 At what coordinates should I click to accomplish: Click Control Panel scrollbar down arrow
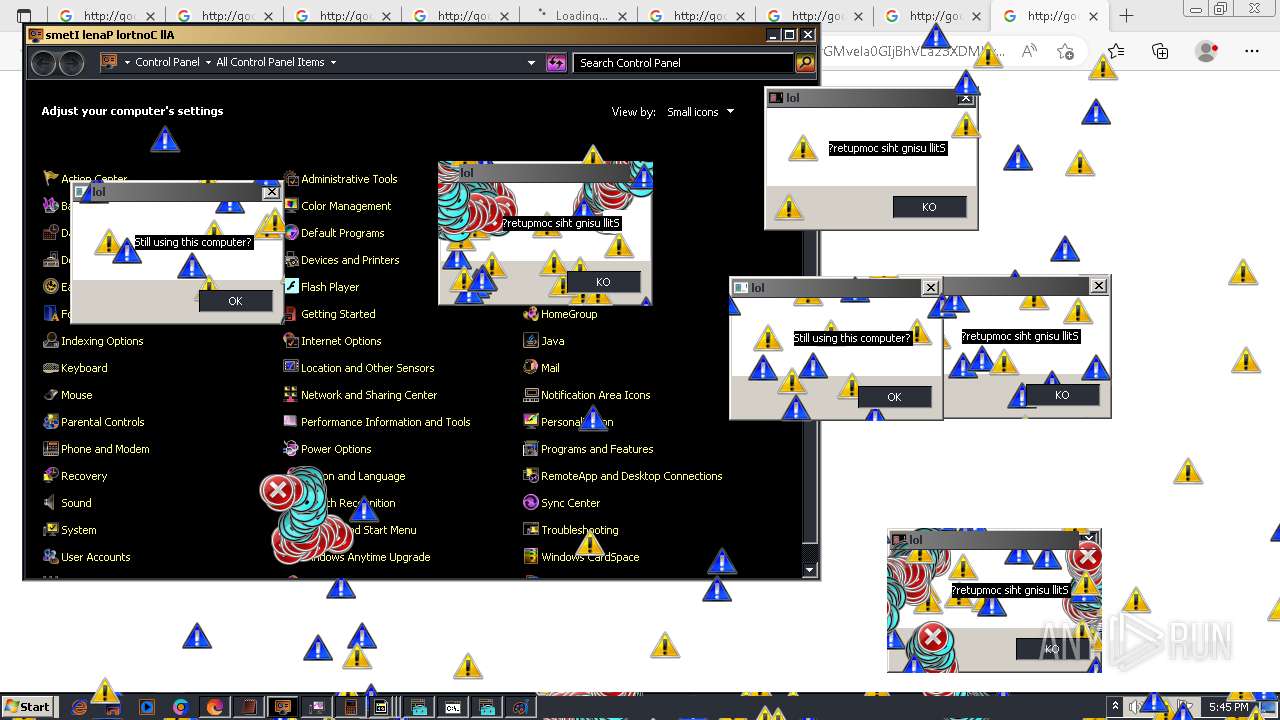810,570
